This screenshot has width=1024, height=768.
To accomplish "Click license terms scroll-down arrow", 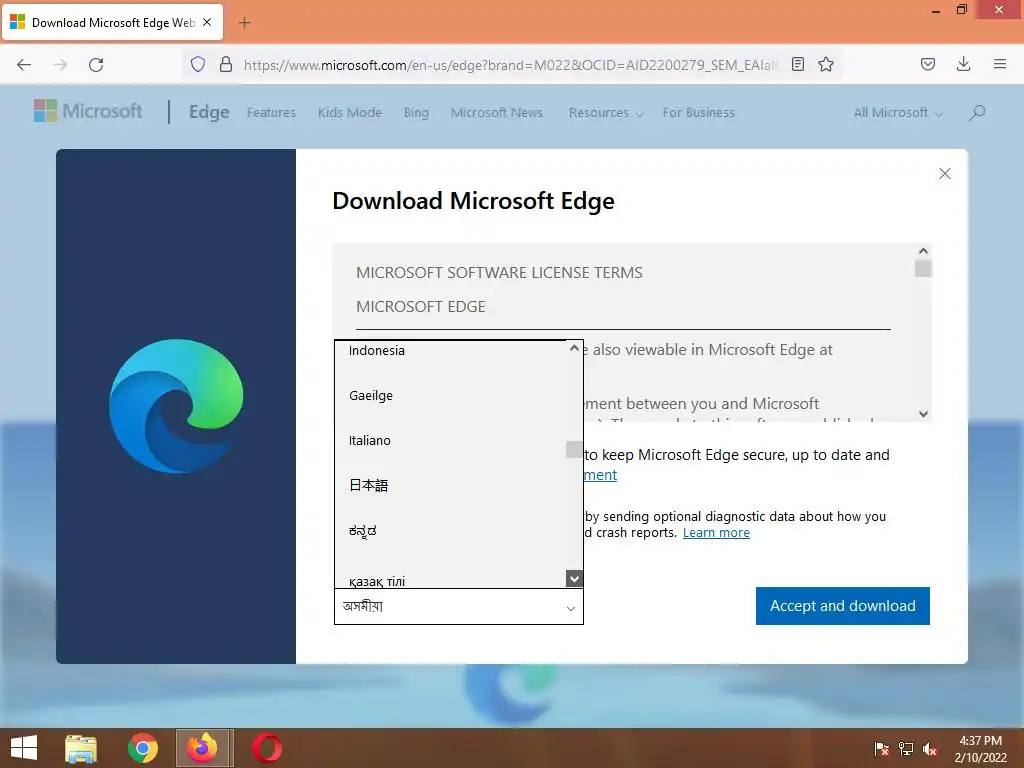I will 923,414.
